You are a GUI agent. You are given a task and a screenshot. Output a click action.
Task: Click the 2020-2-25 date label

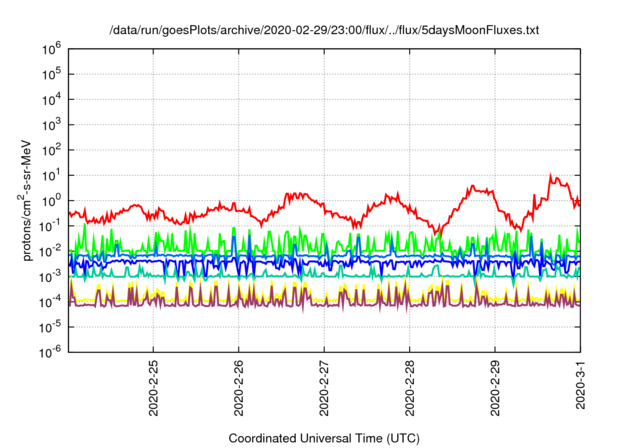[153, 388]
